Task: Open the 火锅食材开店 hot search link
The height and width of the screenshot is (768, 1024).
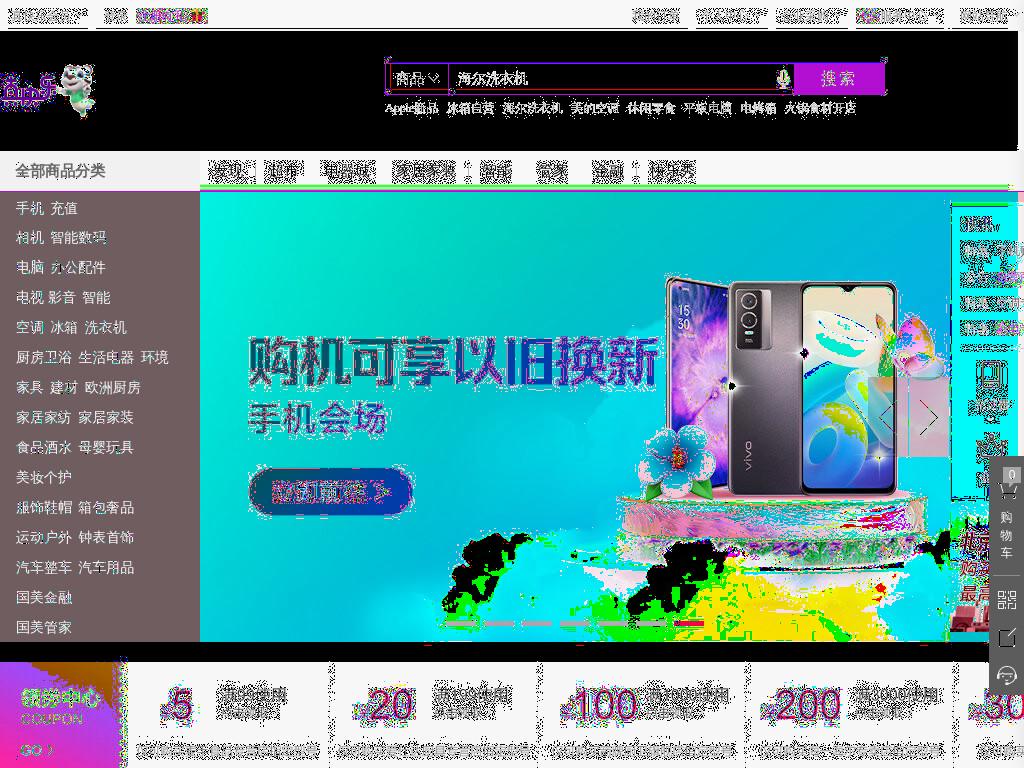Action: [820, 108]
